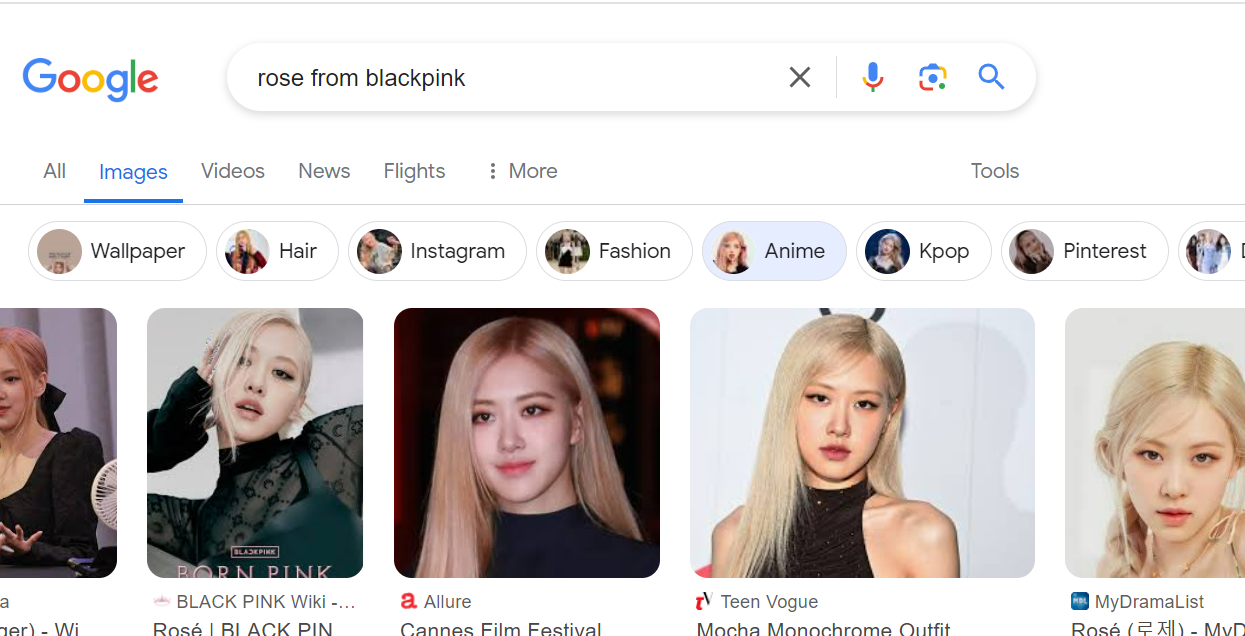1245x636 pixels.
Task: Expand the More menu
Action: 521,171
